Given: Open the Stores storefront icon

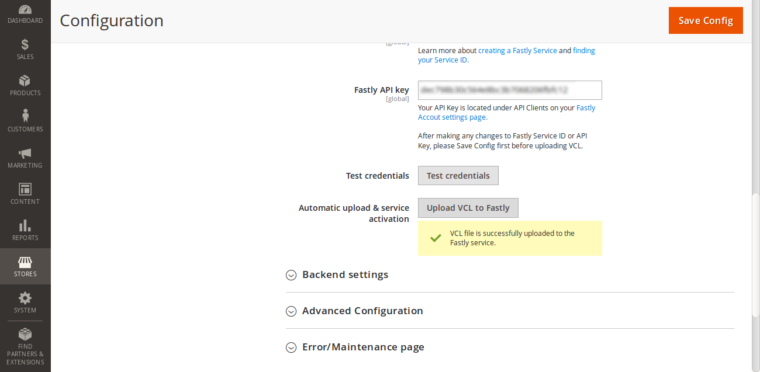Looking at the screenshot, I should tap(25, 262).
